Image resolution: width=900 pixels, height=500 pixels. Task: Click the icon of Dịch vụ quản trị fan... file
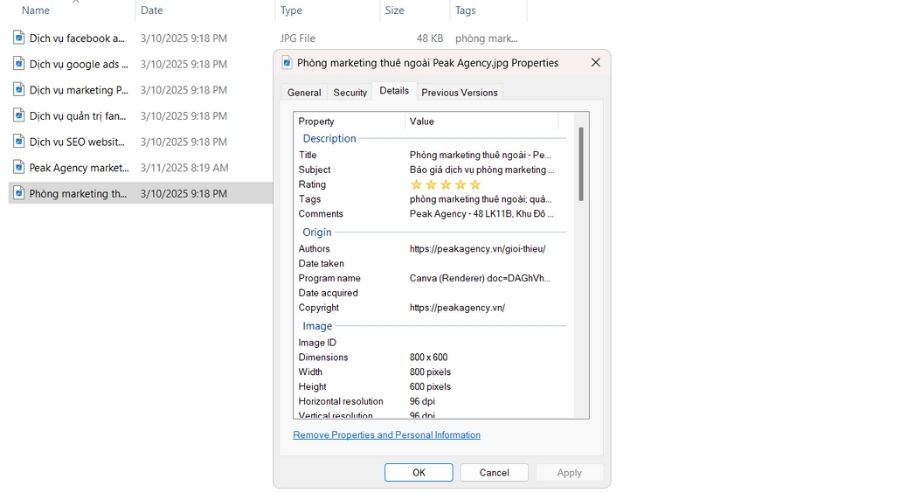(x=19, y=115)
